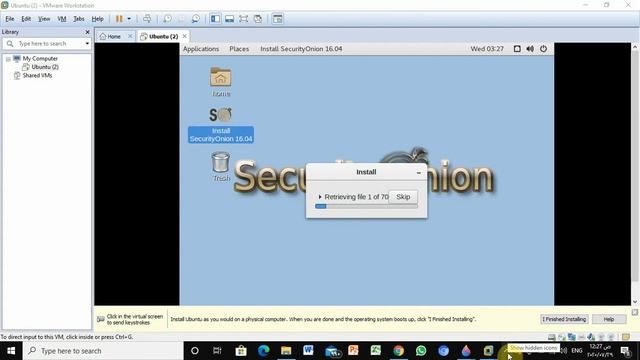Open the guest volume speaker icon

pos(530,49)
